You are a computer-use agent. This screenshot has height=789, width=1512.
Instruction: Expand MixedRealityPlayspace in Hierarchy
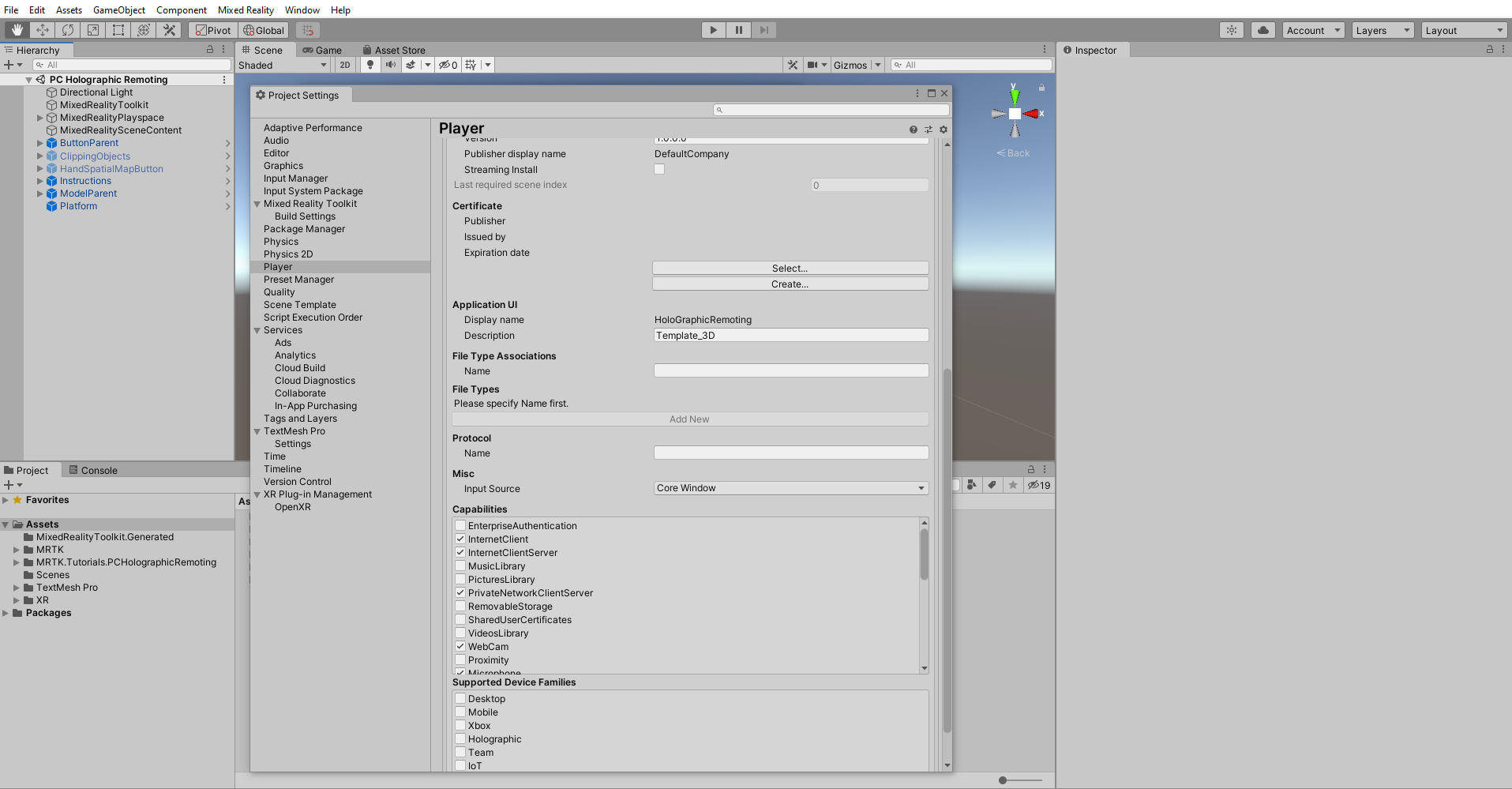(x=40, y=118)
